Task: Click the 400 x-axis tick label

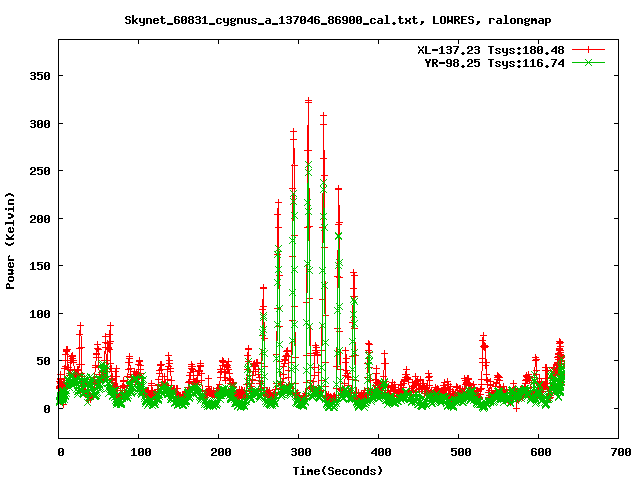Action: [381, 452]
